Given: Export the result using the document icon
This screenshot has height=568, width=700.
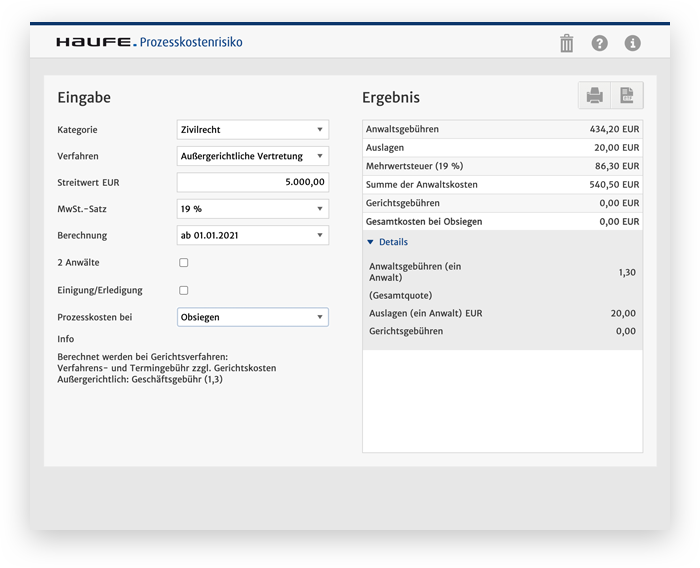Looking at the screenshot, I should coord(627,96).
